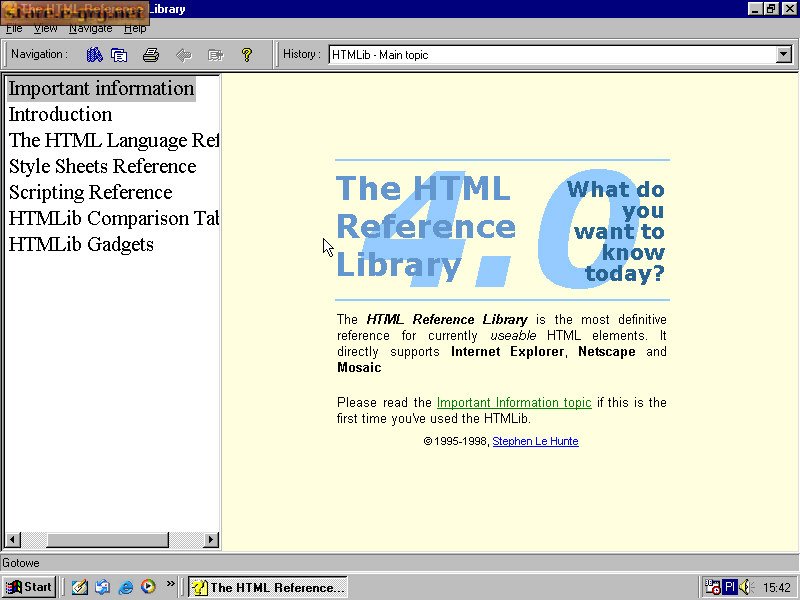Click the Pl keyboard language indicator
The height and width of the screenshot is (600, 800).
pyautogui.click(x=730, y=587)
